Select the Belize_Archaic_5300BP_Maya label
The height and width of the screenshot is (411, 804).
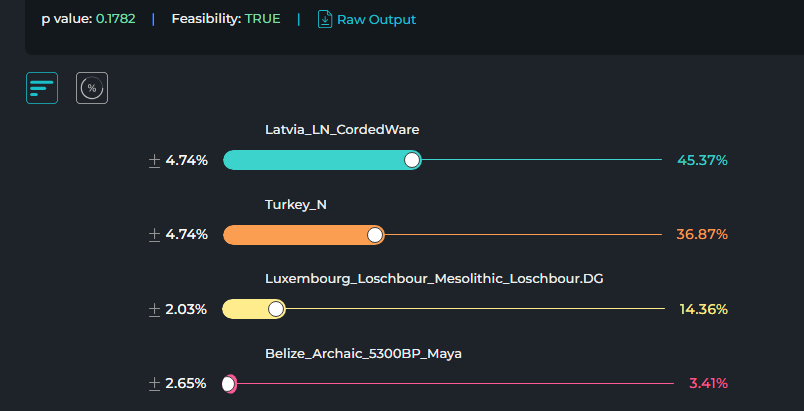point(364,354)
